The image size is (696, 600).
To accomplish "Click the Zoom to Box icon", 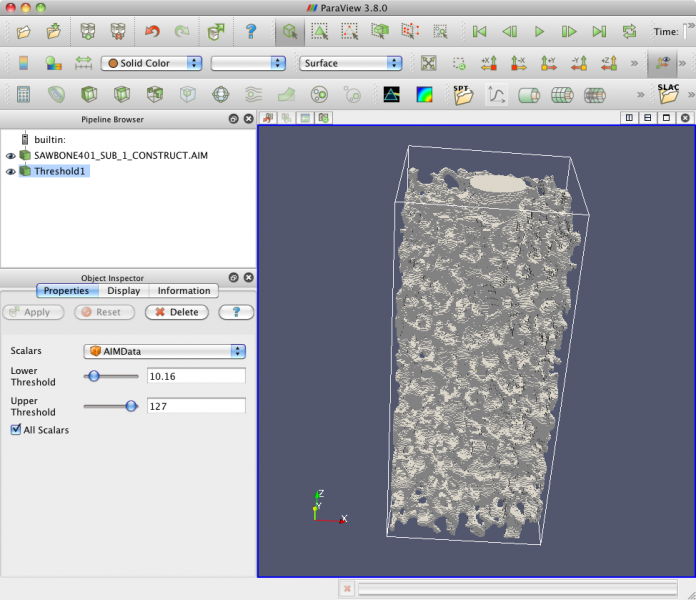I will point(459,63).
